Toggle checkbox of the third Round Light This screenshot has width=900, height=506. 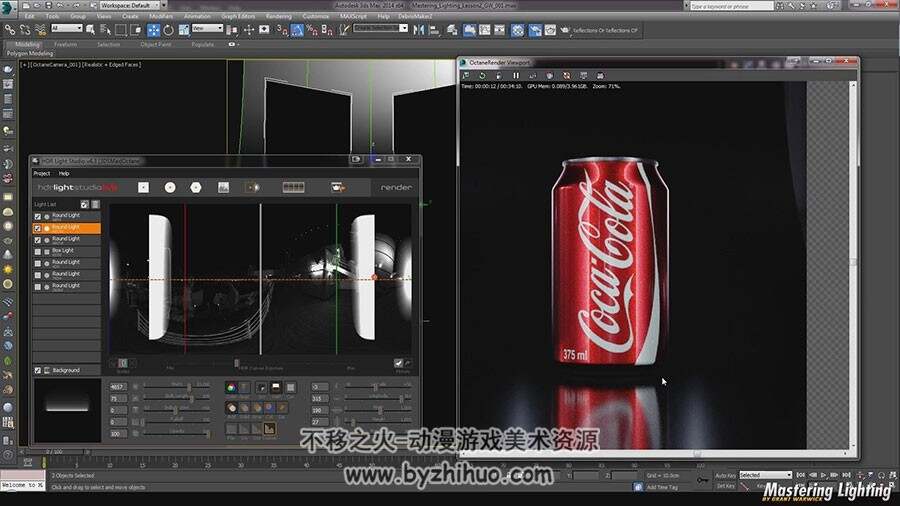click(x=38, y=240)
